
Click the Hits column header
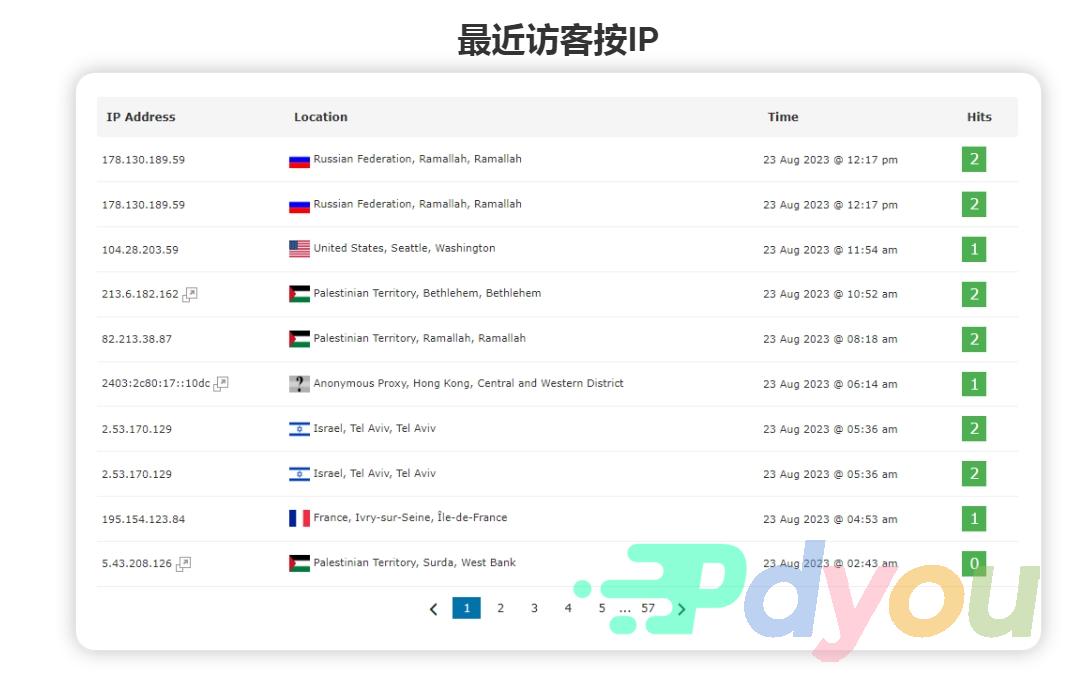(x=979, y=117)
